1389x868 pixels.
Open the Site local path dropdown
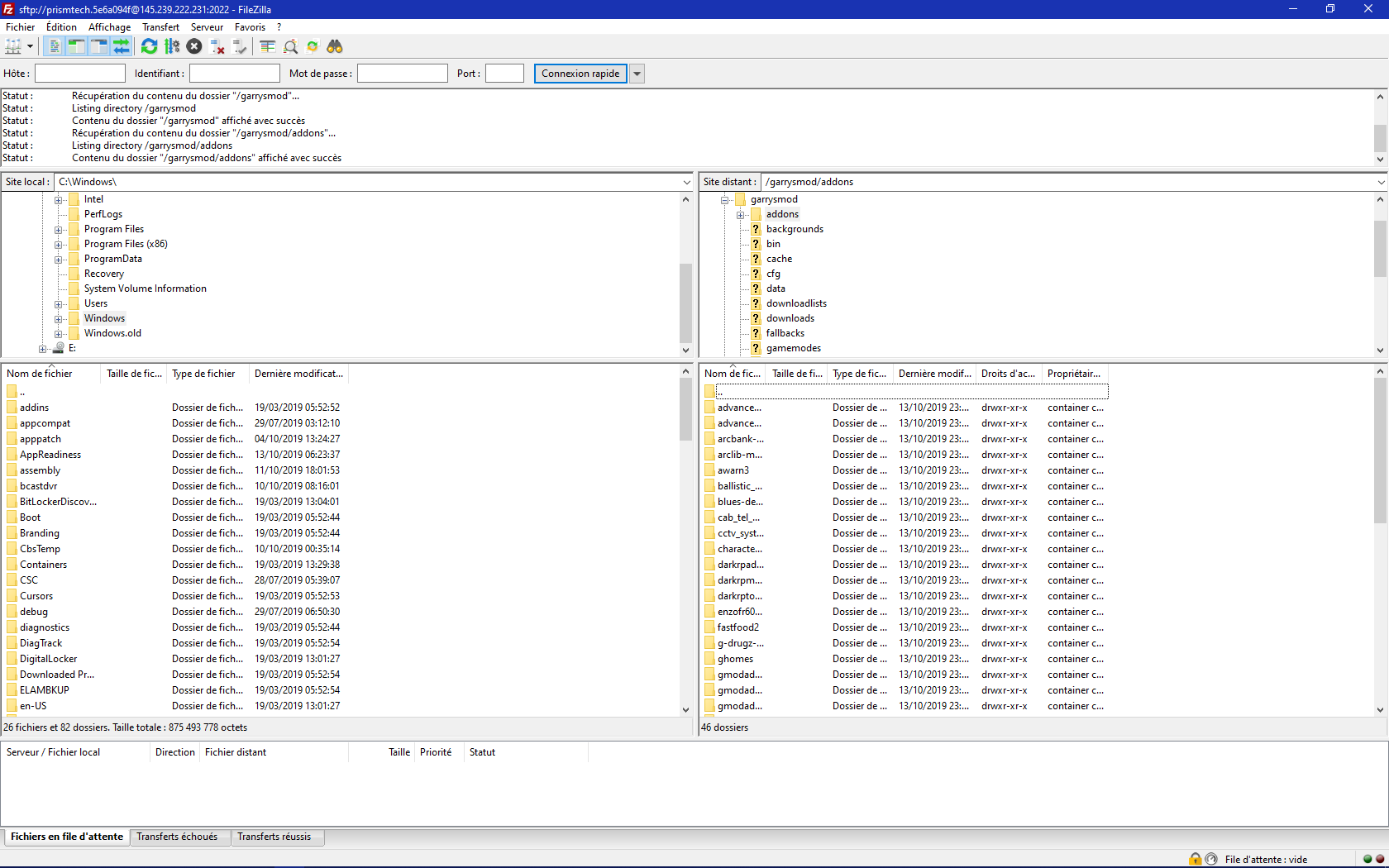pos(686,182)
